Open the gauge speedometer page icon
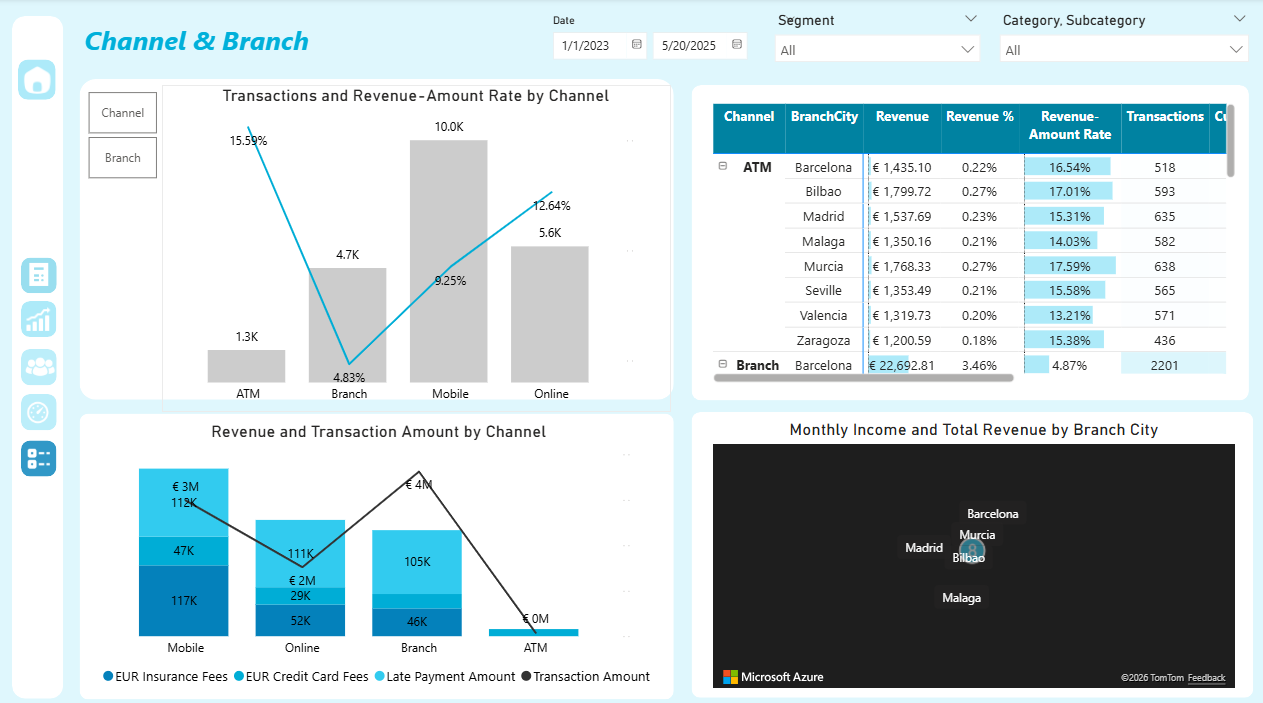The height and width of the screenshot is (703, 1263). pyautogui.click(x=38, y=412)
